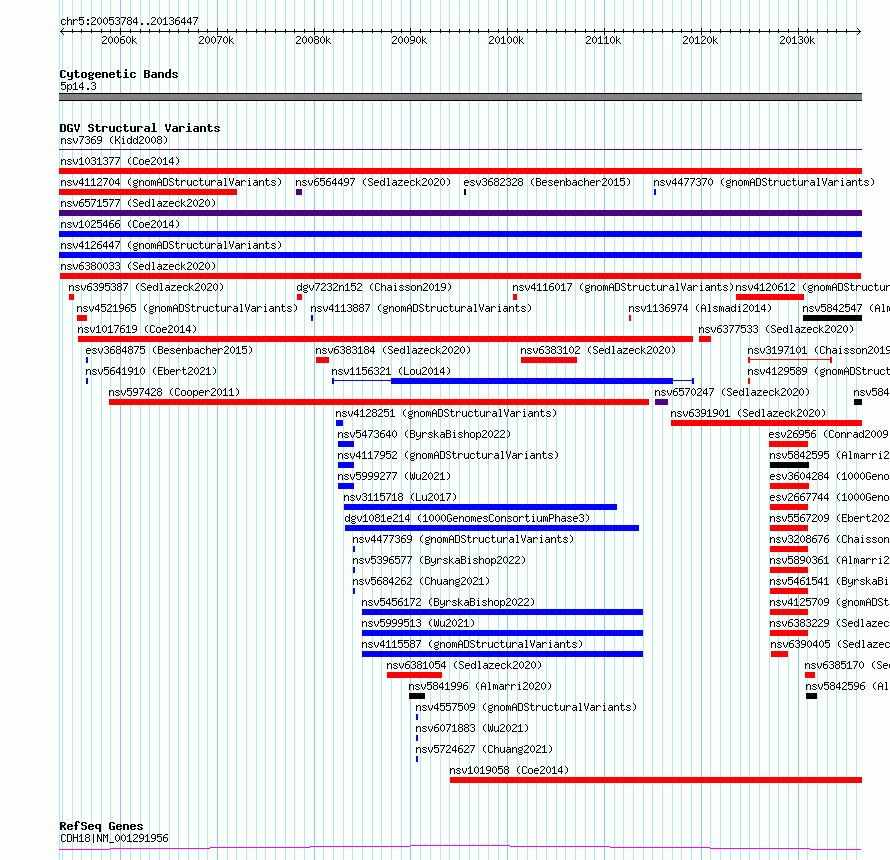Click the nsv5456172 (ByrskaBishop2022) blue bar
The height and width of the screenshot is (860, 890).
502,612
